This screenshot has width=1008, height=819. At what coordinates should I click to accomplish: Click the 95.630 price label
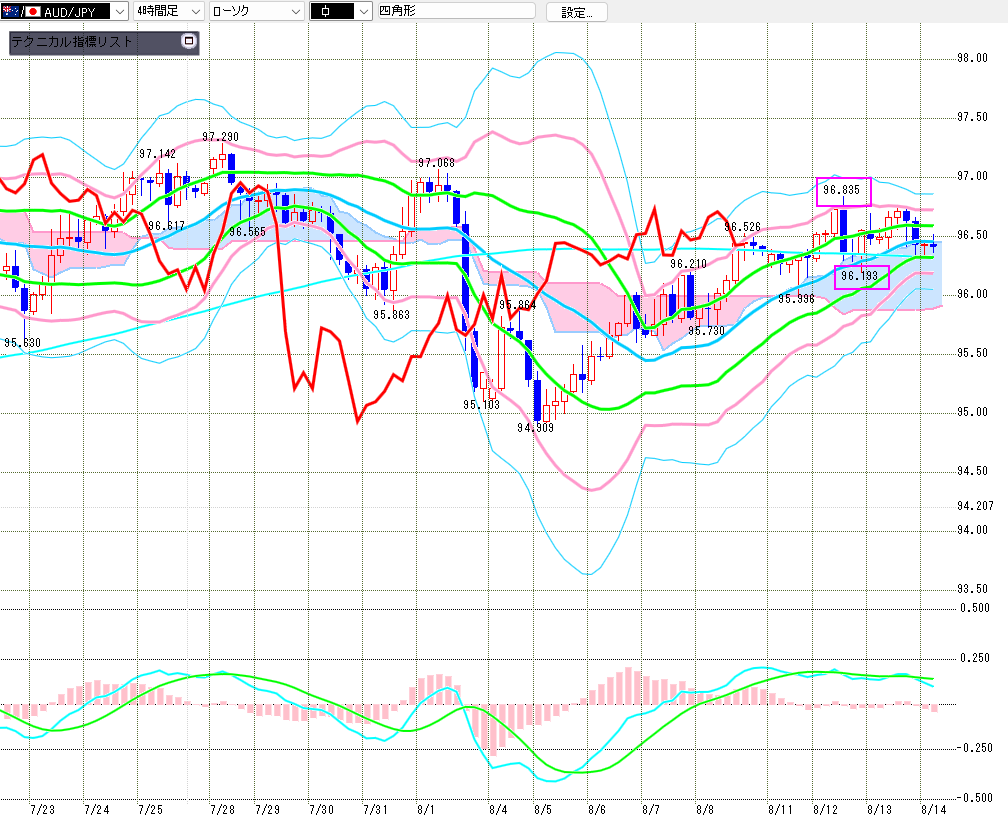pyautogui.click(x=22, y=343)
